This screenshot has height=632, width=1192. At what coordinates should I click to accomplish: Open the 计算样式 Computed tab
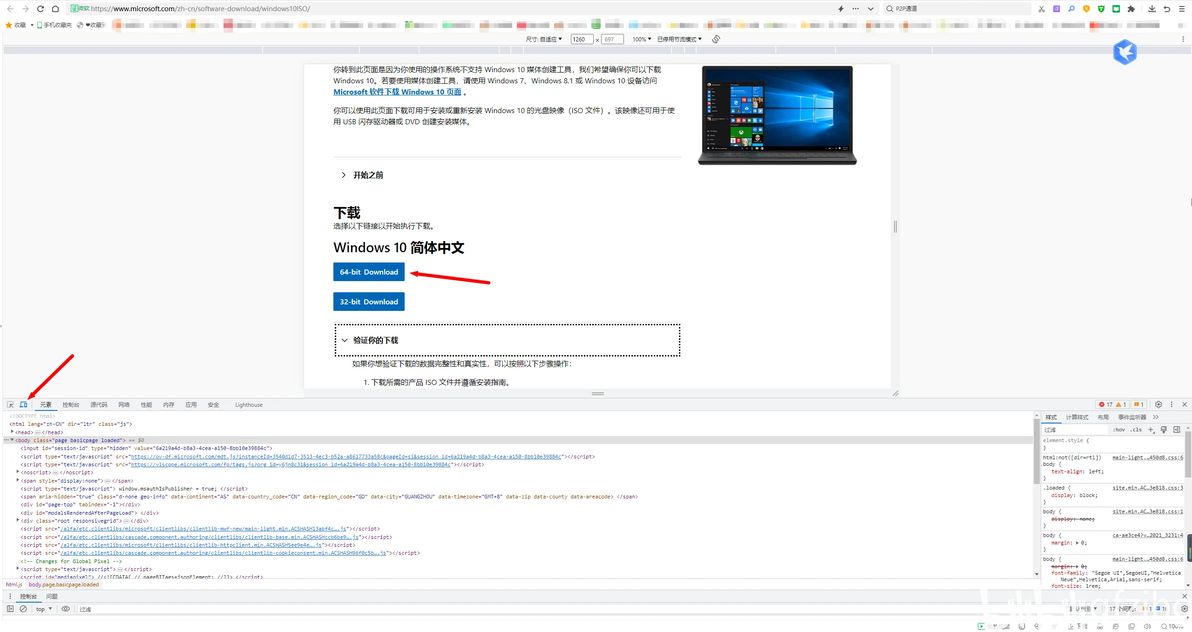coord(1077,417)
